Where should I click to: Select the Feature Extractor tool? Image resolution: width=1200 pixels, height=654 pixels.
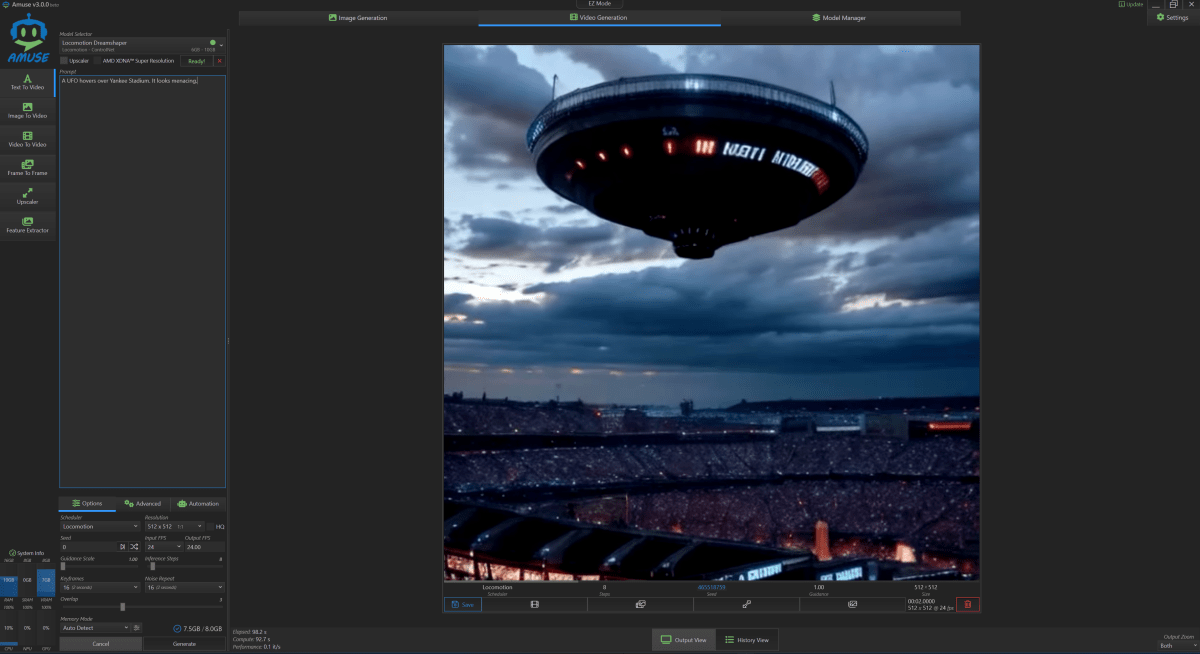point(27,224)
